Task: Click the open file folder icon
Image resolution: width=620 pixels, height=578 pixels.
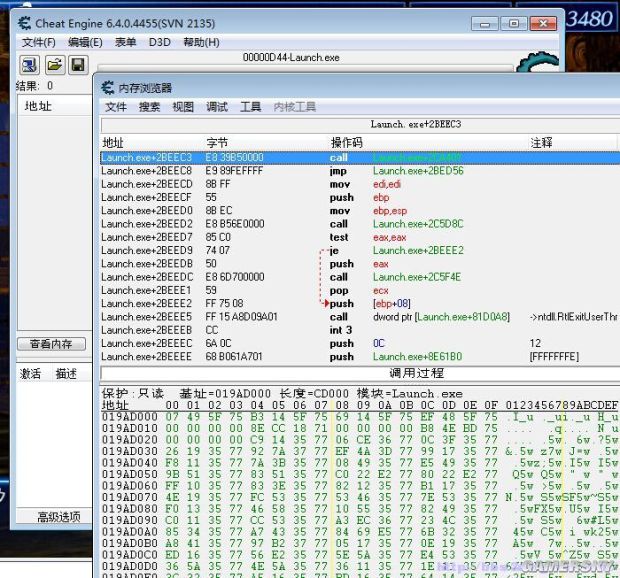Action: tap(53, 65)
